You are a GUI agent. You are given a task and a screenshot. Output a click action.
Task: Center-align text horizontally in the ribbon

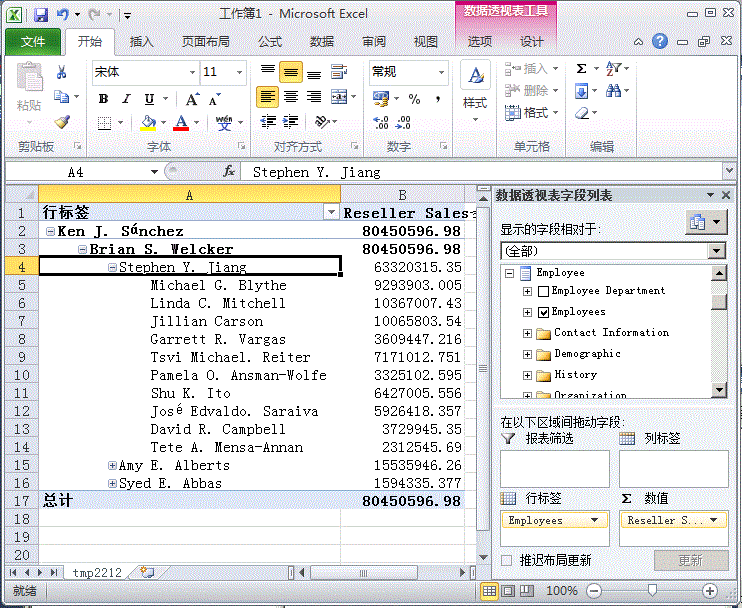291,97
